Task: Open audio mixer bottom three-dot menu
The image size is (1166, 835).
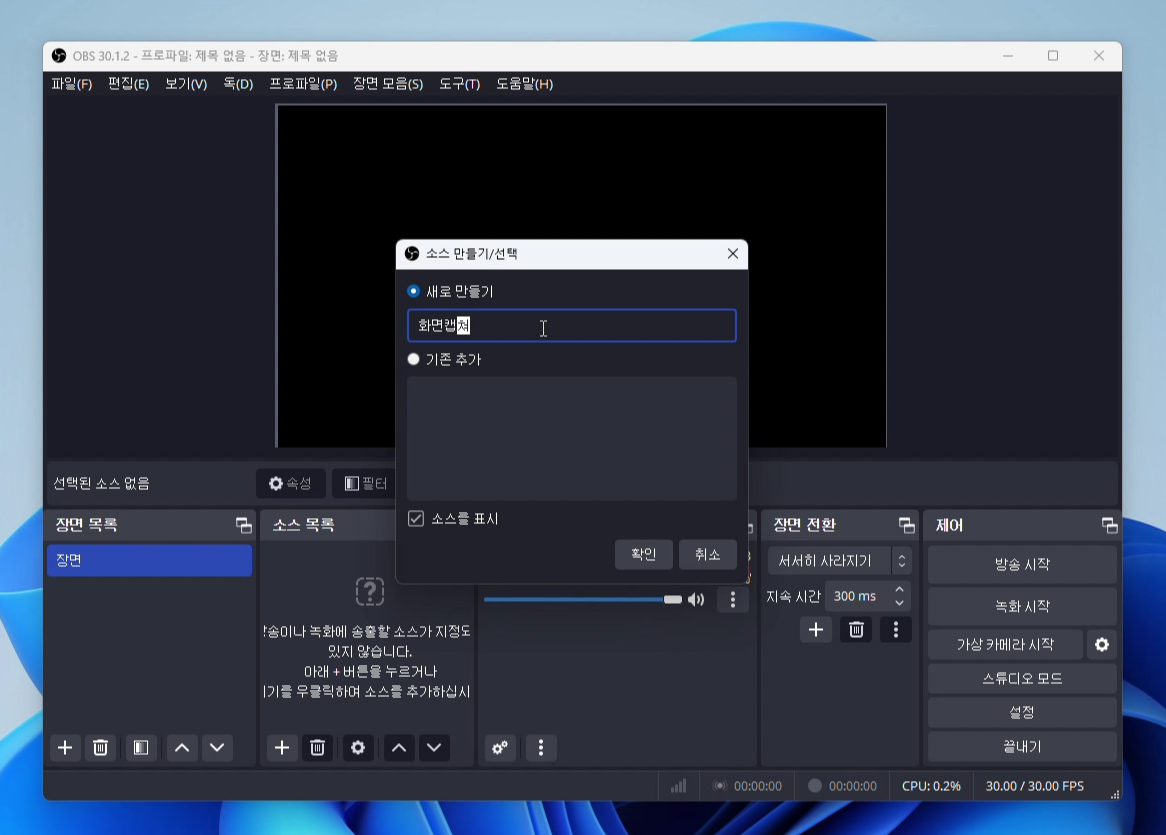Action: (541, 747)
